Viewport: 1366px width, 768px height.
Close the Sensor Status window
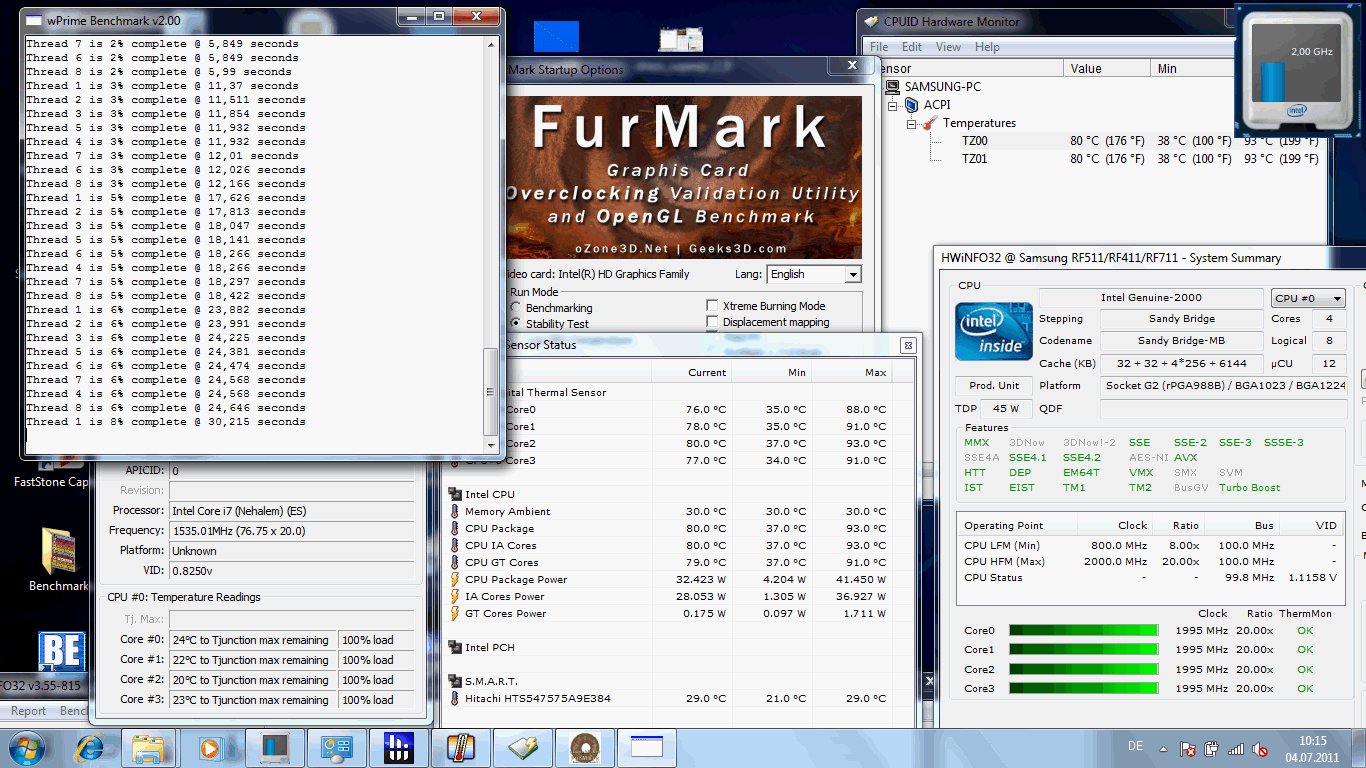(x=908, y=345)
